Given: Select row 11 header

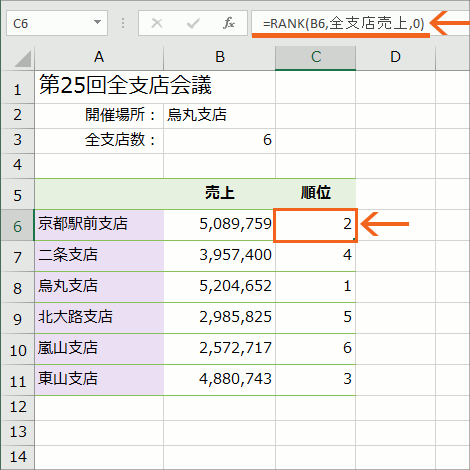Looking at the screenshot, I should coord(17,380).
